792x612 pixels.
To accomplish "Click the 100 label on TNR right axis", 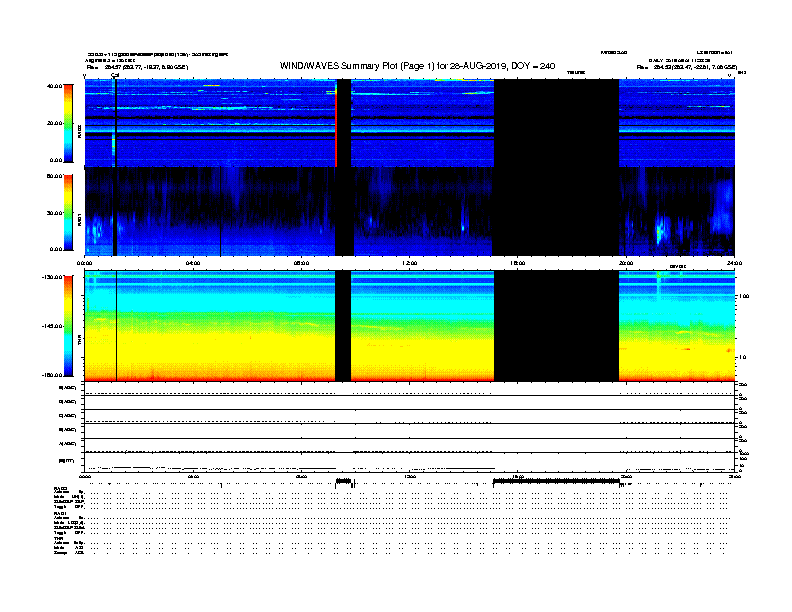I will 744,296.
